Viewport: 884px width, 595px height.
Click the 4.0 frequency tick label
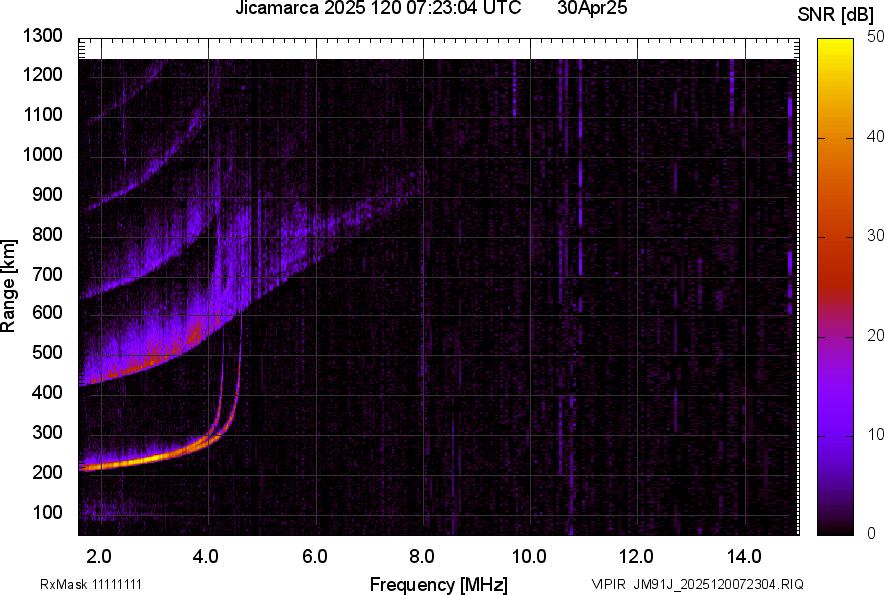[x=206, y=557]
